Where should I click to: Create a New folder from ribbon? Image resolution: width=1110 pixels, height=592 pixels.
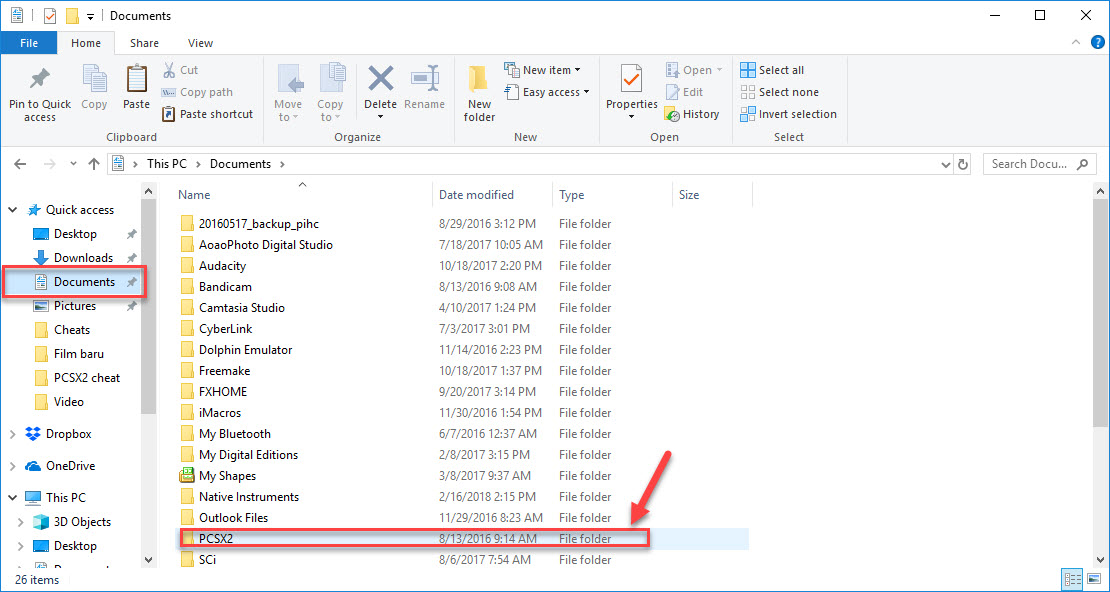click(x=479, y=93)
